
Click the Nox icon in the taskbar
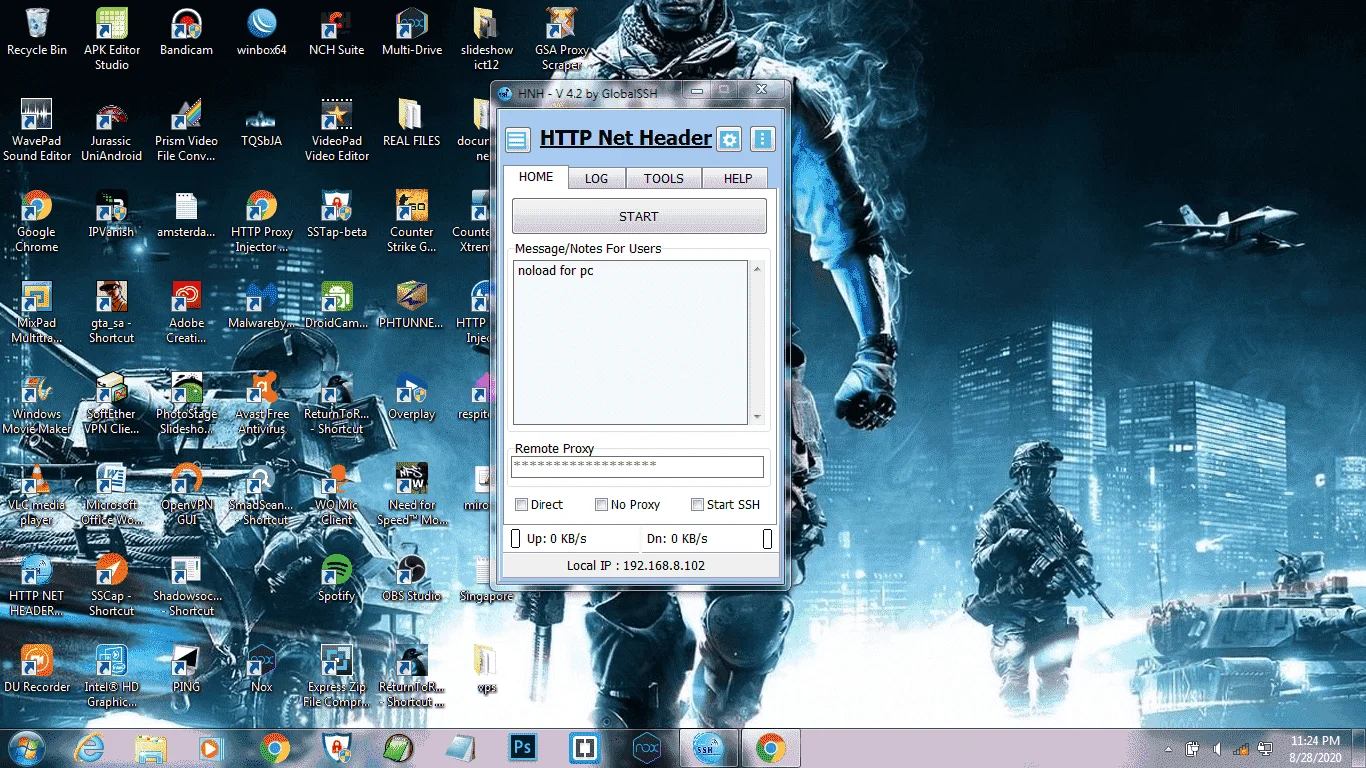pos(647,748)
